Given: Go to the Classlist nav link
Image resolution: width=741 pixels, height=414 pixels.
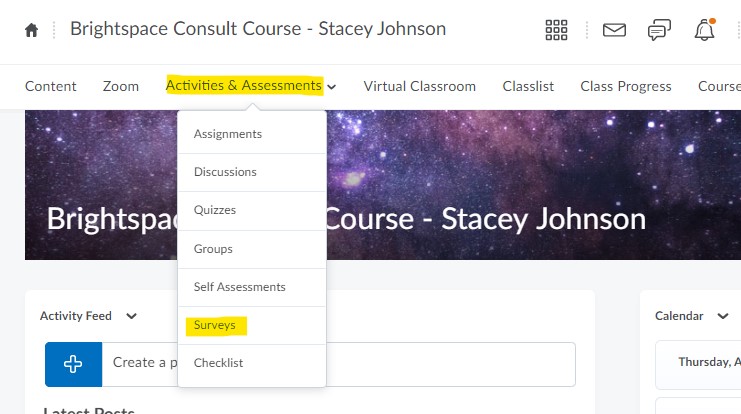Looking at the screenshot, I should 528,86.
